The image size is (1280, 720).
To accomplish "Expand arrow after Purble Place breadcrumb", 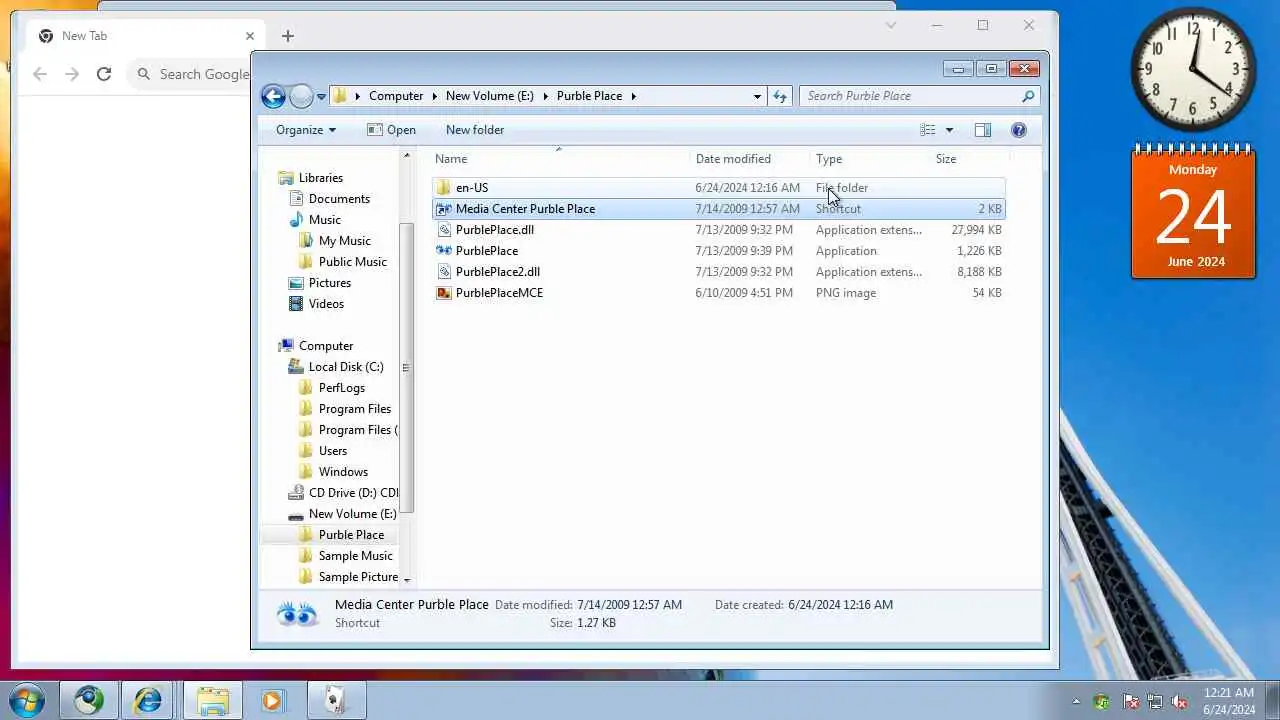I will tap(634, 96).
